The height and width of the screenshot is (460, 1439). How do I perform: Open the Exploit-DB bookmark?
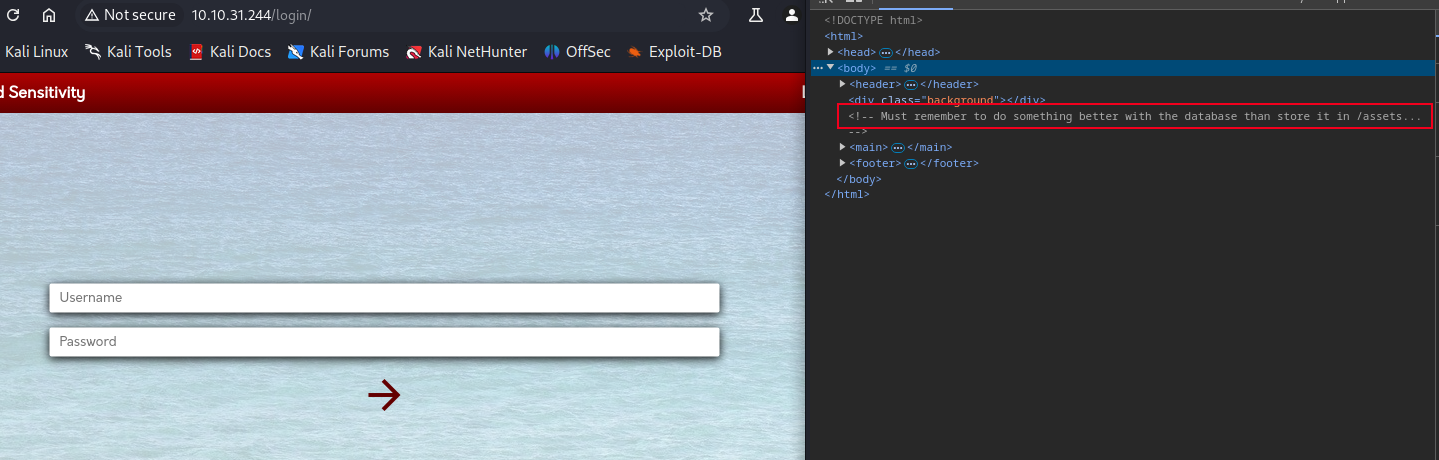(x=674, y=52)
